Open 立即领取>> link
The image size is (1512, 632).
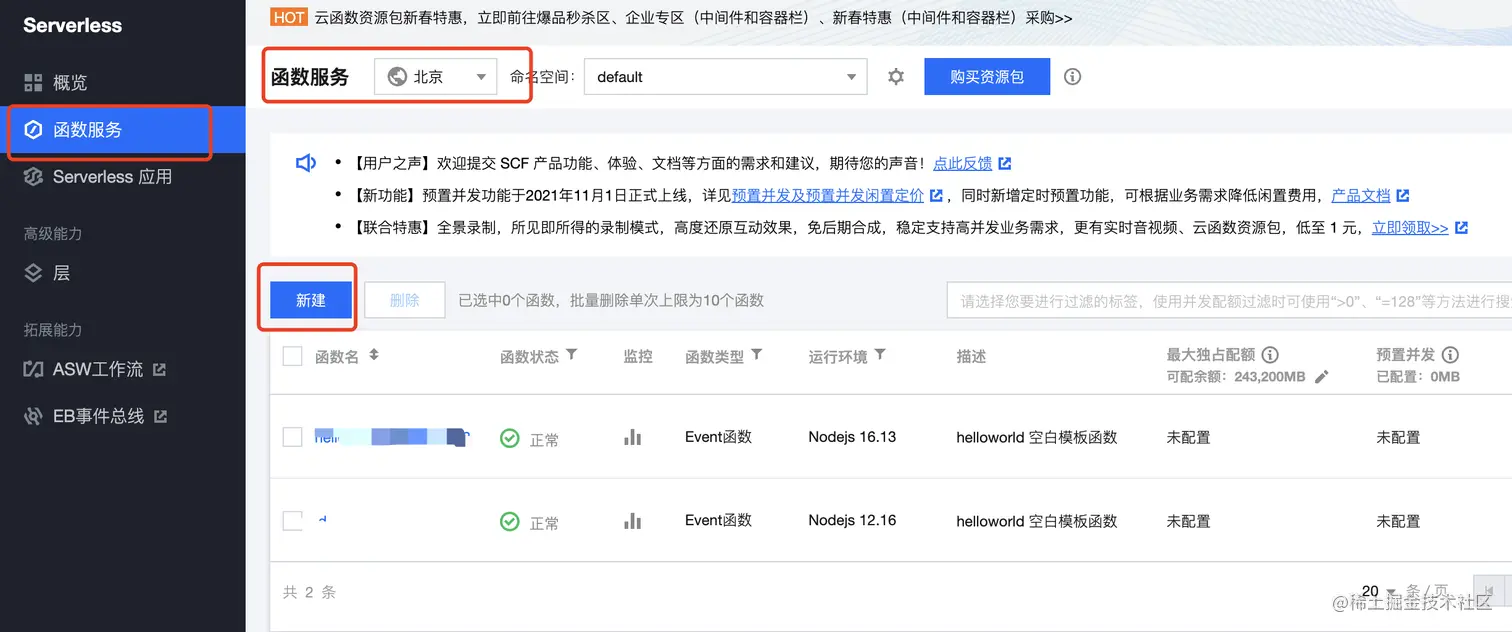point(1410,228)
